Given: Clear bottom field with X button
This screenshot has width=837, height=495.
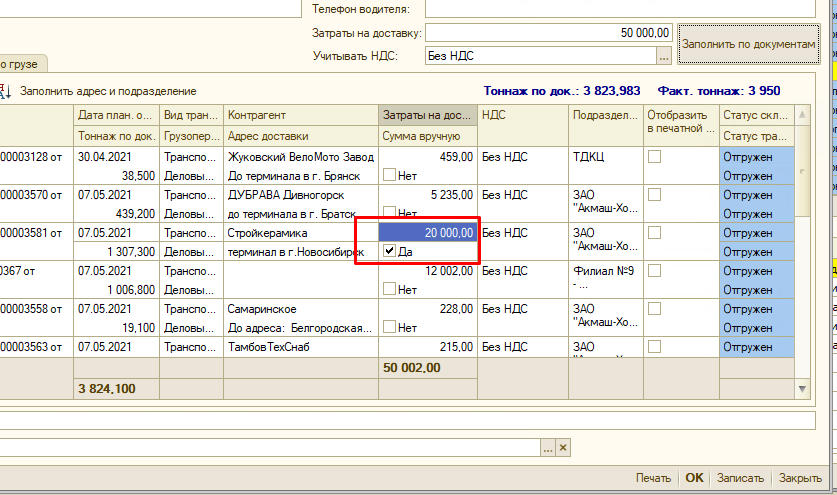Looking at the screenshot, I should 563,448.
